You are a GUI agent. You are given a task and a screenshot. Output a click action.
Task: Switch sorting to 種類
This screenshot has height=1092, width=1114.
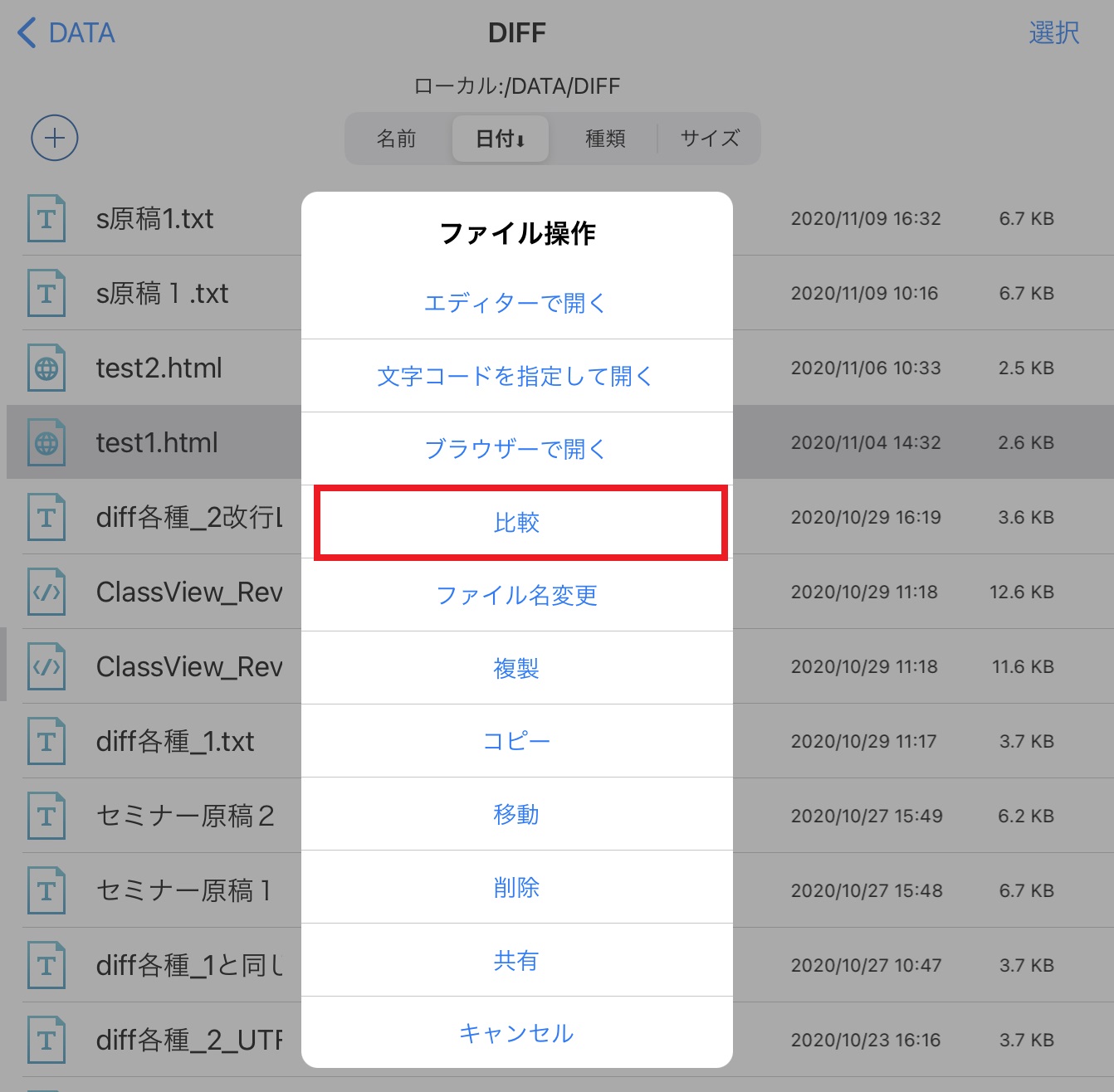tap(604, 139)
